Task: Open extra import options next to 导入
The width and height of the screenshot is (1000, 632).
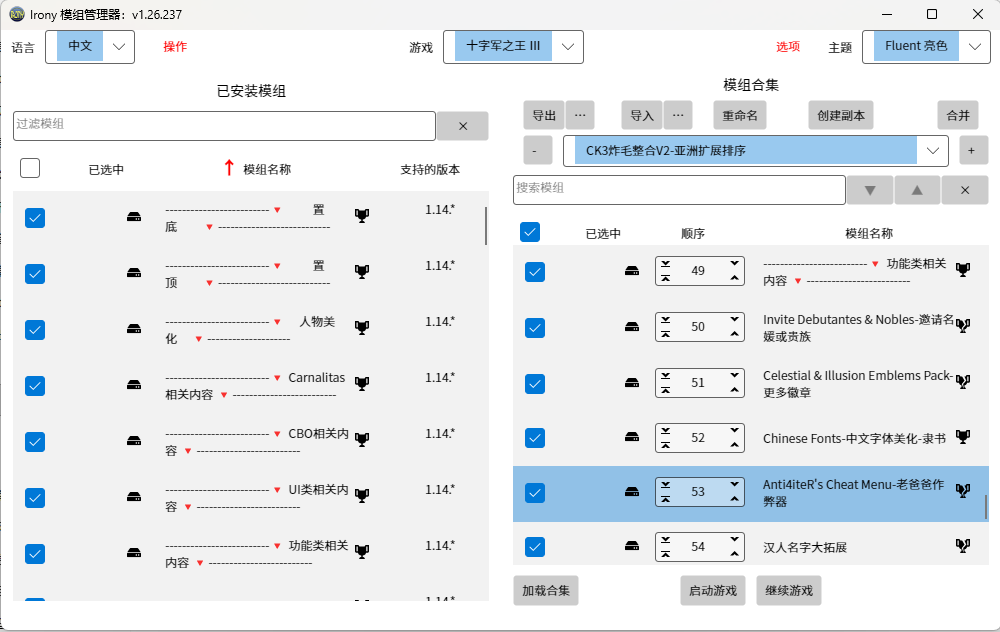Action: (x=678, y=115)
